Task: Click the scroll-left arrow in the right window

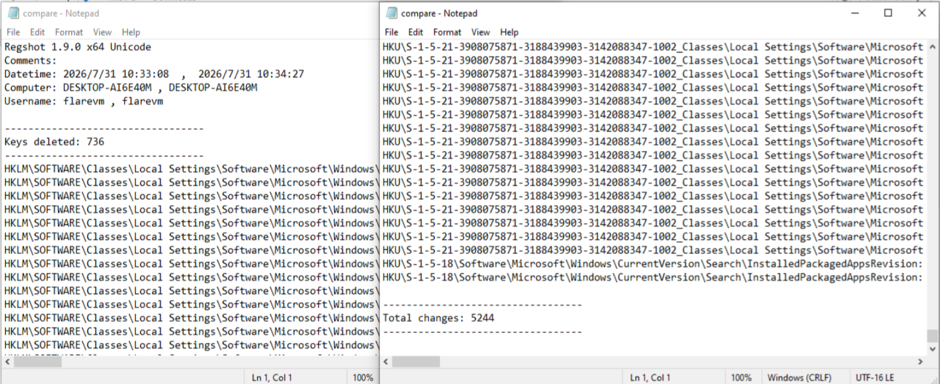Action: 387,362
